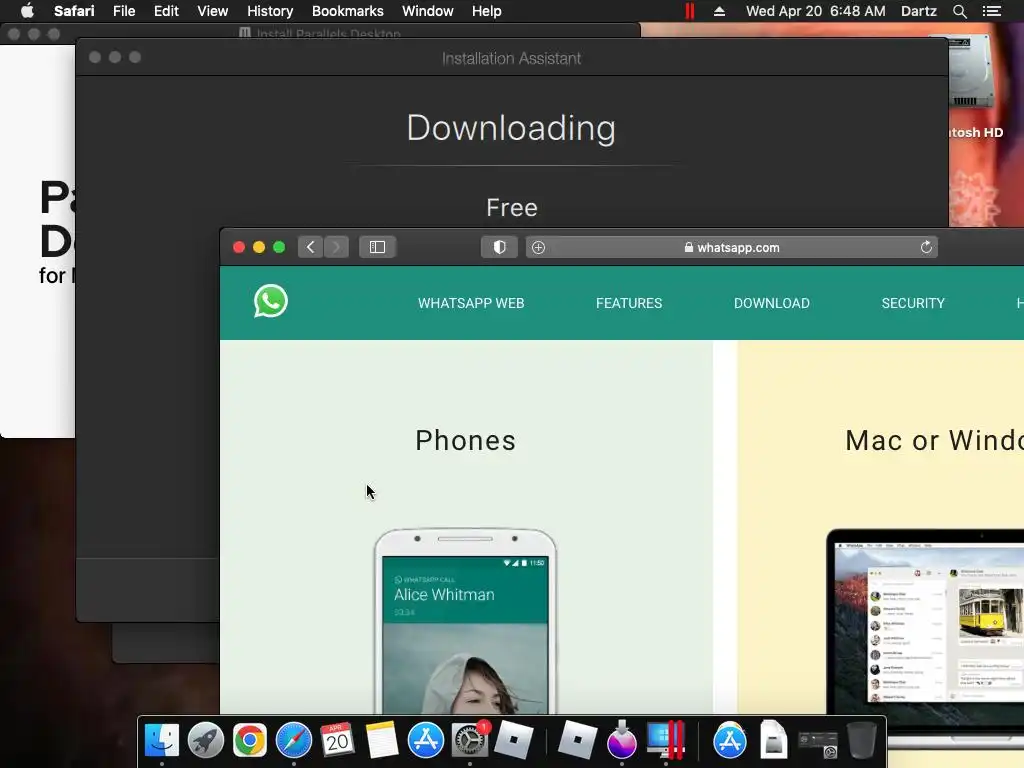Click the Installation Assistant title bar
This screenshot has width=1024, height=768.
pyautogui.click(x=511, y=58)
